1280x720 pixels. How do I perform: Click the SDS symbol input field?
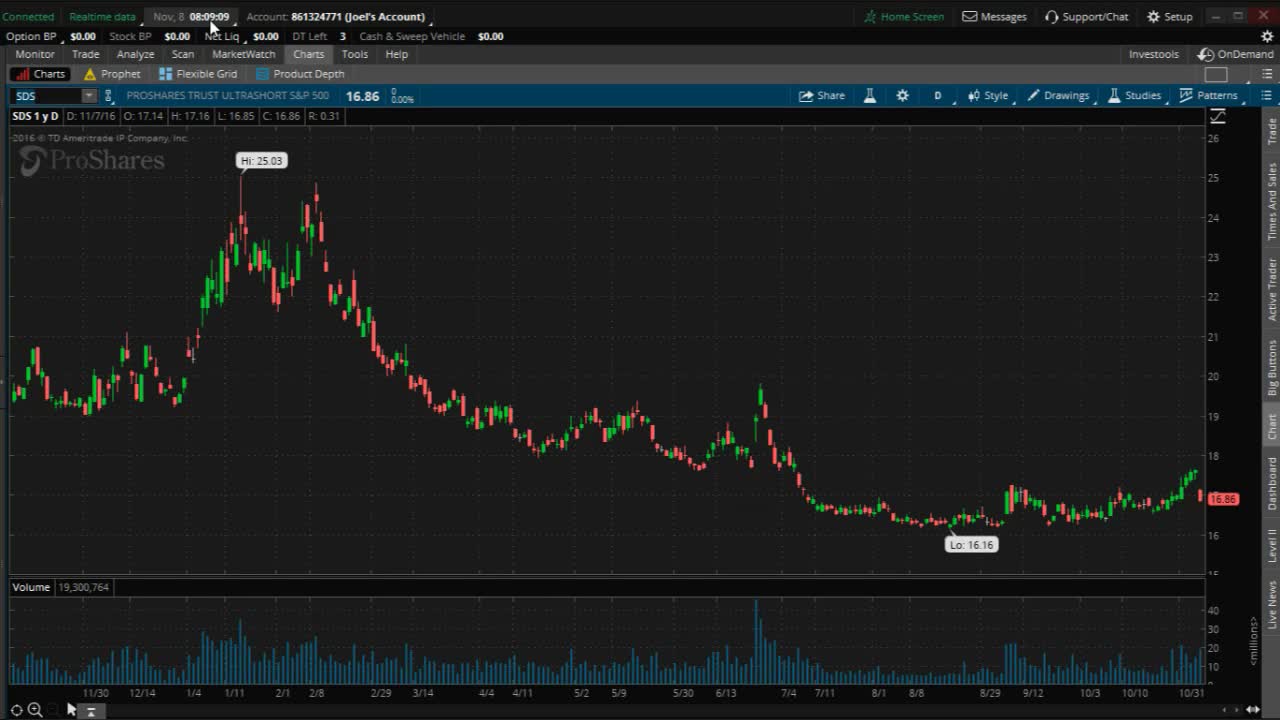(x=46, y=96)
